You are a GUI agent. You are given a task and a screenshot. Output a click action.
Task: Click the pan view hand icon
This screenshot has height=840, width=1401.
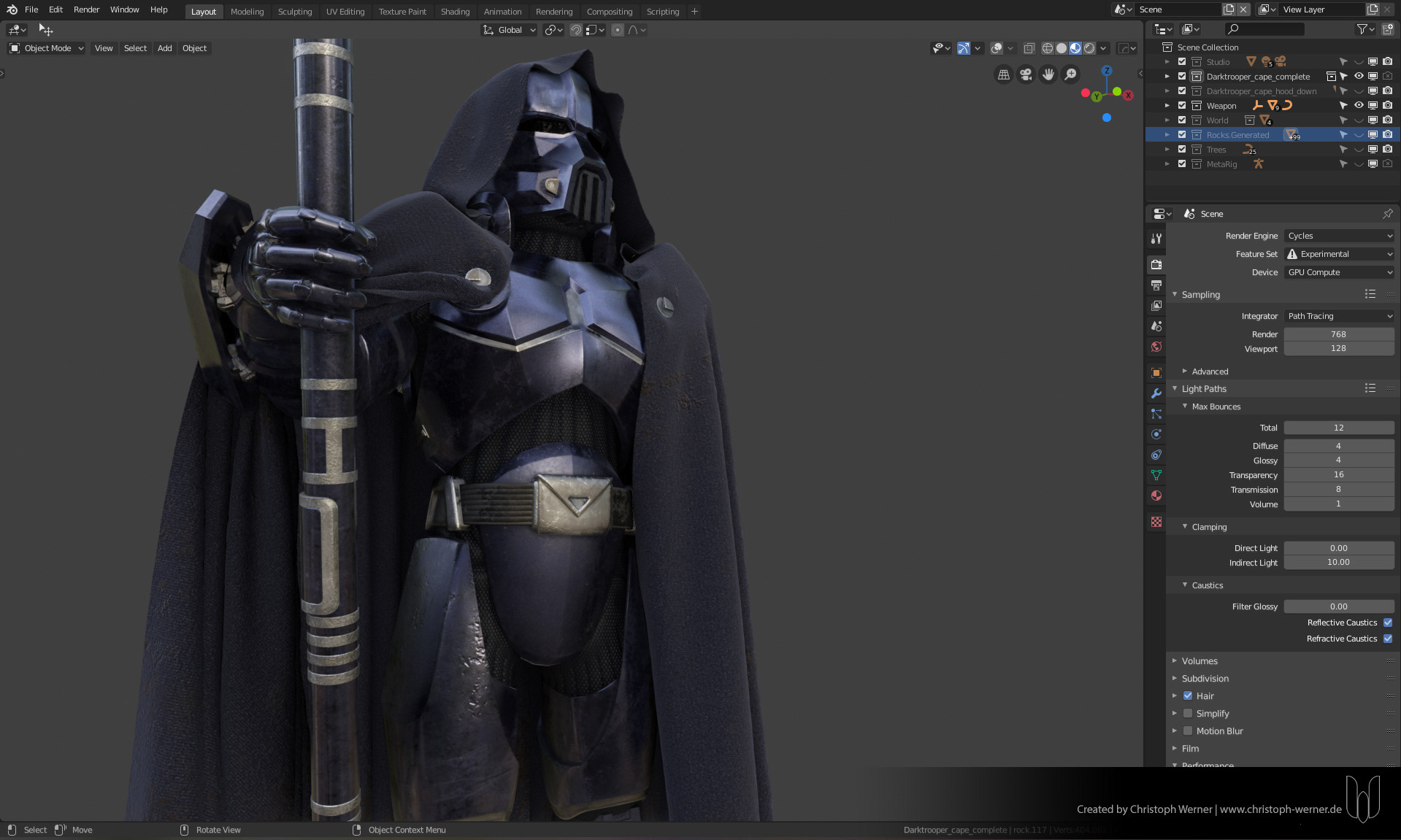click(x=1048, y=74)
